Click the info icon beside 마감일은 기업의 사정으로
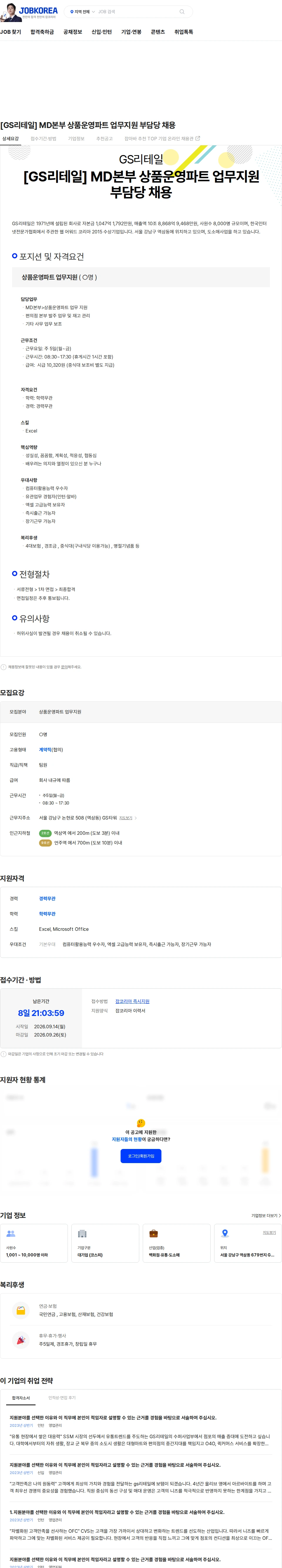Viewport: 282px width, 1568px height. pos(4,1054)
